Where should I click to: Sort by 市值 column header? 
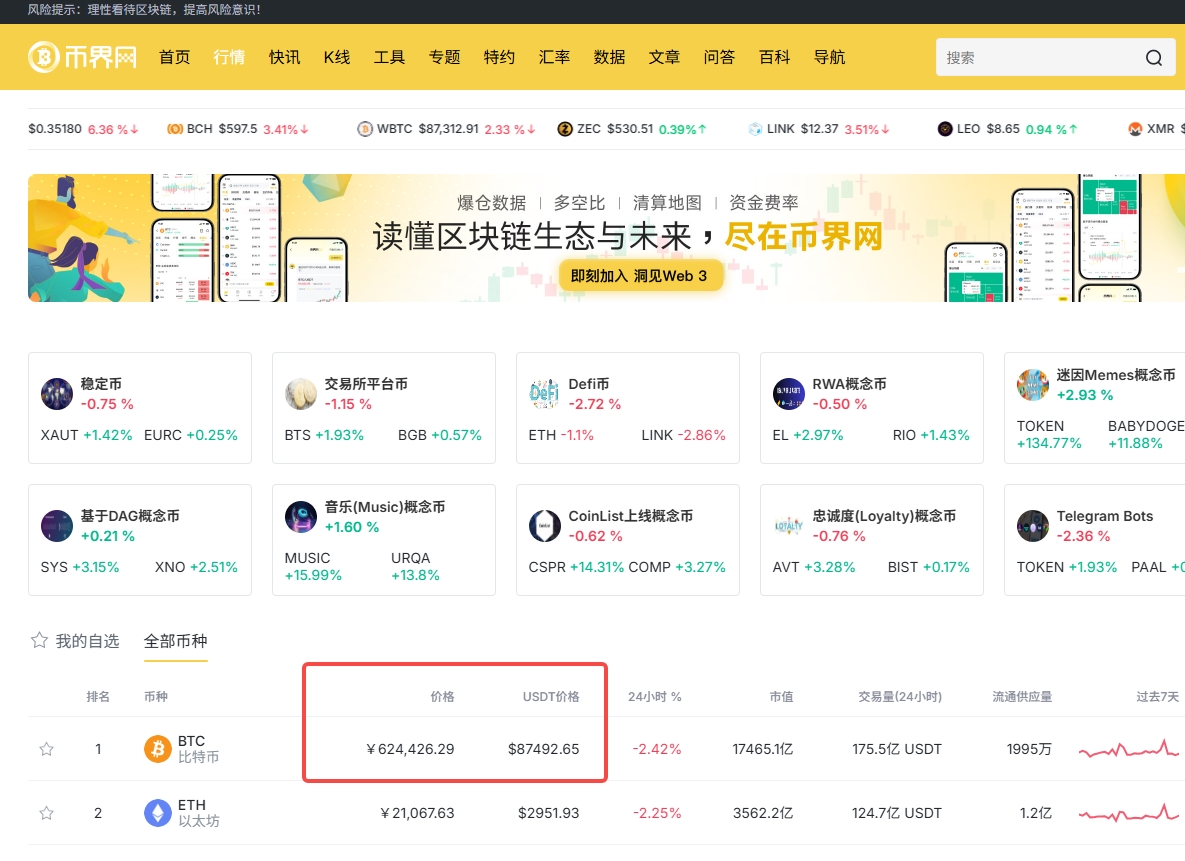[x=781, y=696]
